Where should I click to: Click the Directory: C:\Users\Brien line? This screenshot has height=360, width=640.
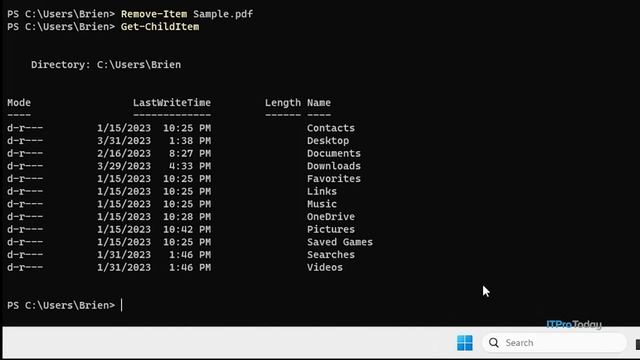click(x=106, y=65)
